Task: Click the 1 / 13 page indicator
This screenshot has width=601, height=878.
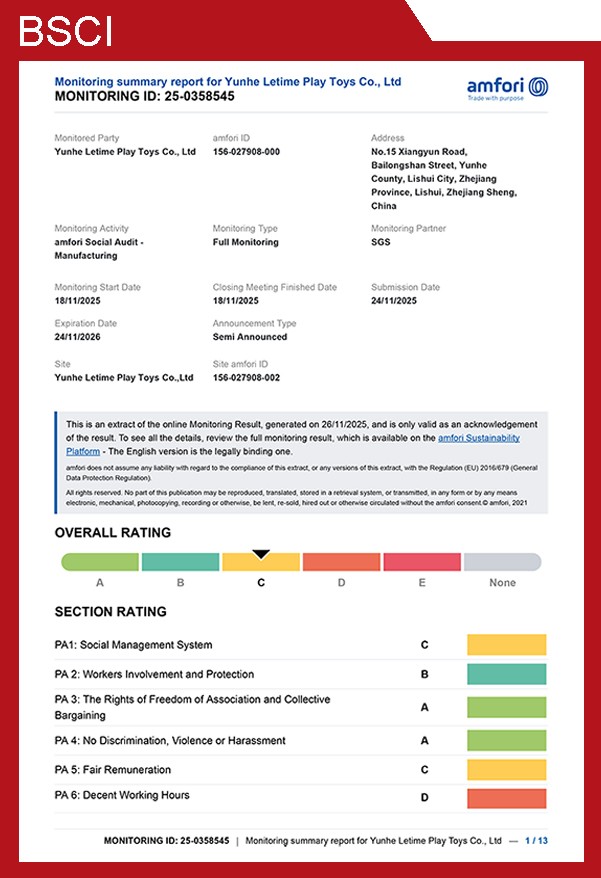Action: pyautogui.click(x=536, y=841)
